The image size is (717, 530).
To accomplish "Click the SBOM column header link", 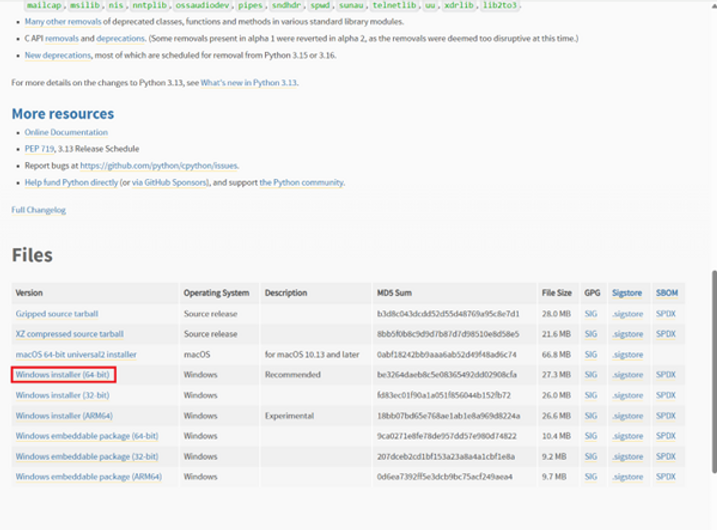I will 667,293.
